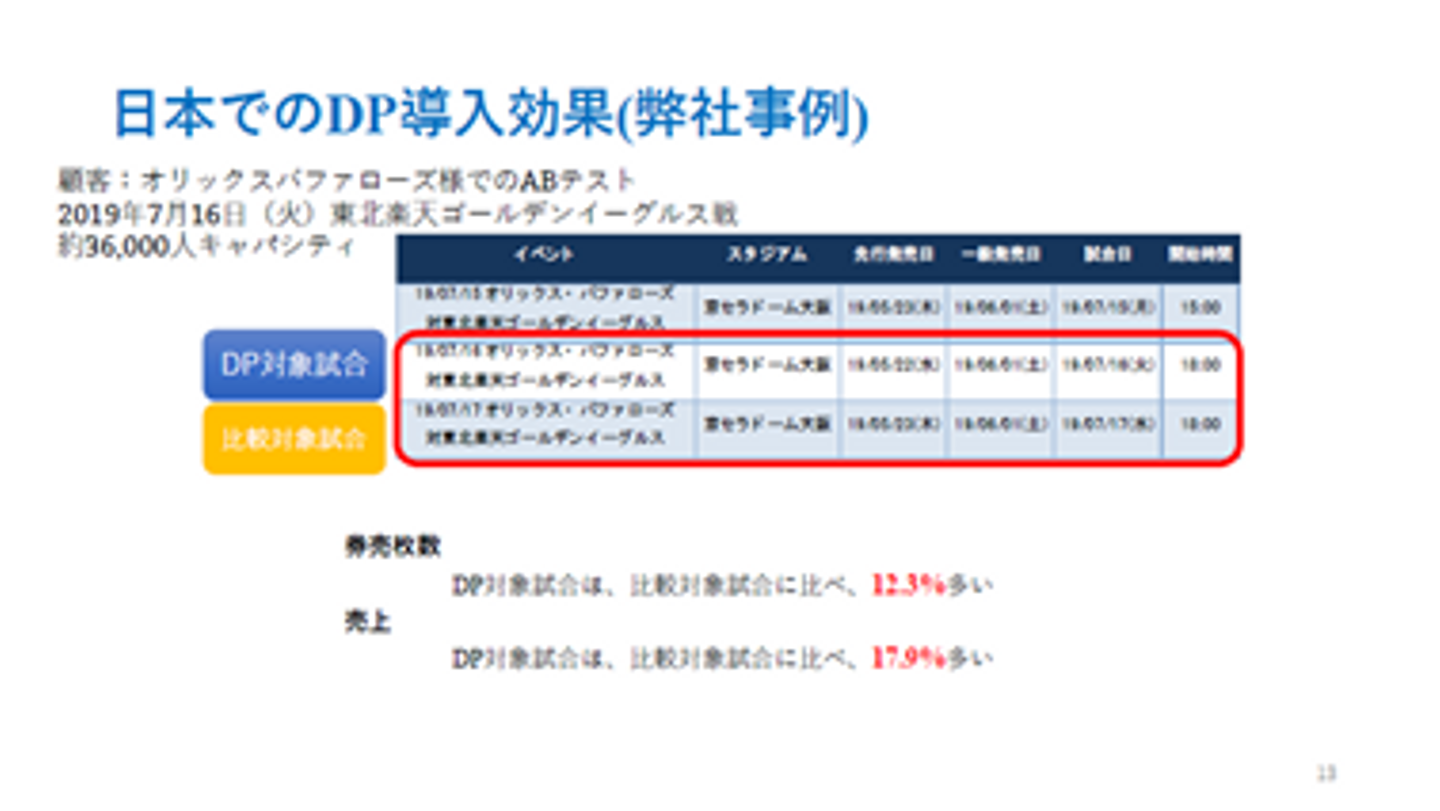The width and height of the screenshot is (1440, 811).
Task: Select the 19/07/15 event cell
Action: tap(546, 308)
